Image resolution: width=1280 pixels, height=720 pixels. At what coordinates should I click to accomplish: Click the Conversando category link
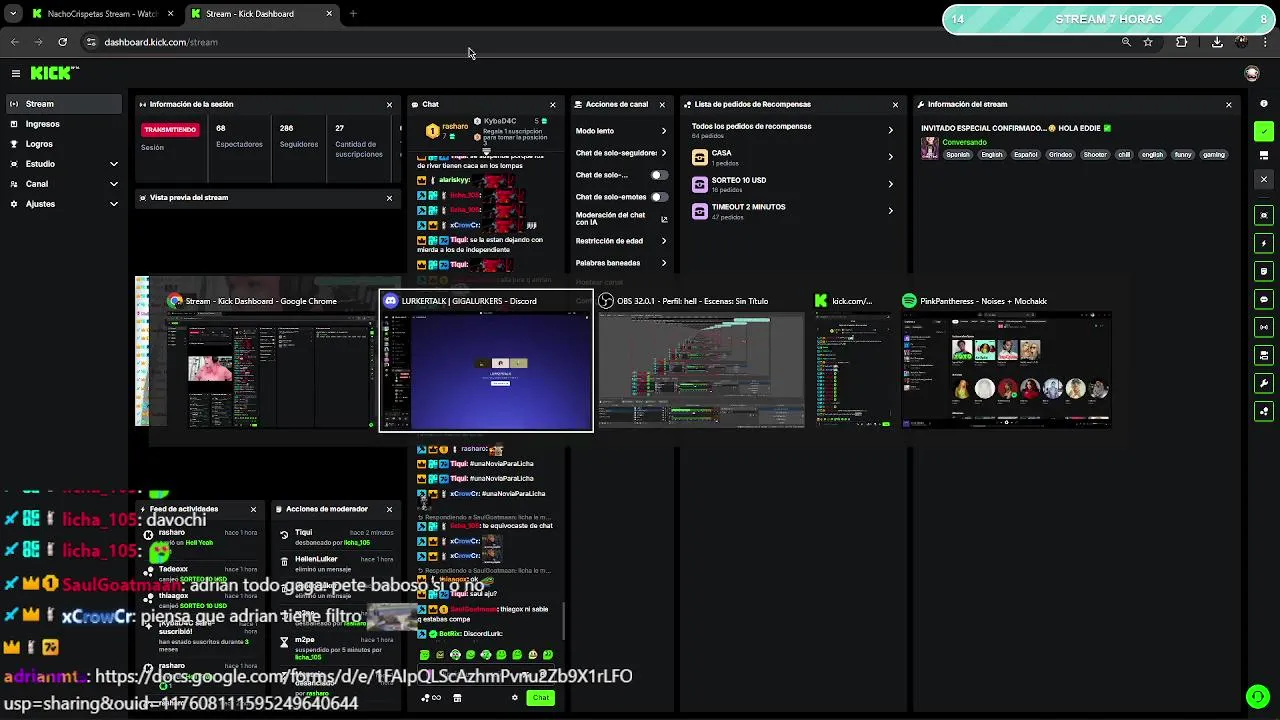point(964,142)
